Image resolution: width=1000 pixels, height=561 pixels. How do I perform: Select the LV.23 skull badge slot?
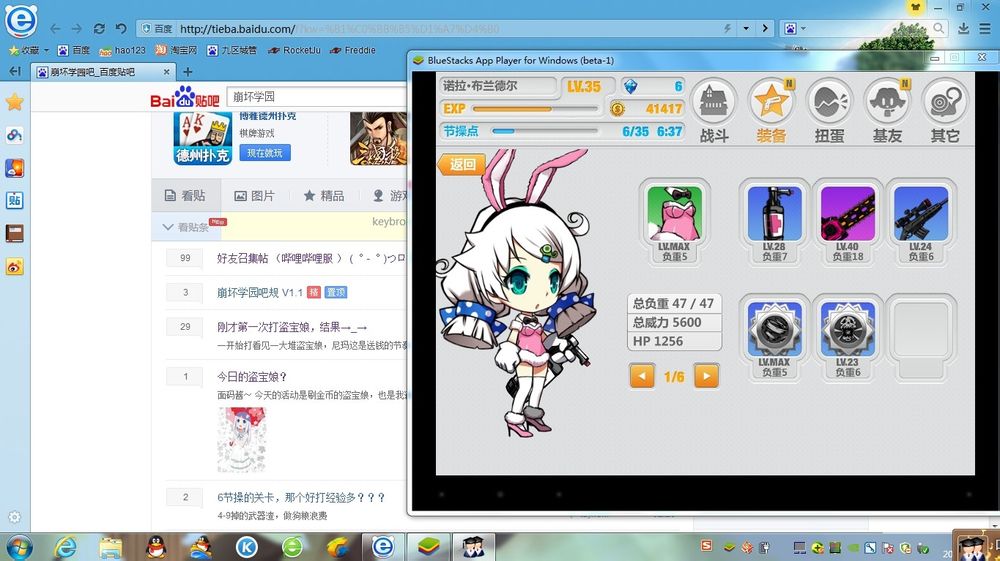coord(848,338)
